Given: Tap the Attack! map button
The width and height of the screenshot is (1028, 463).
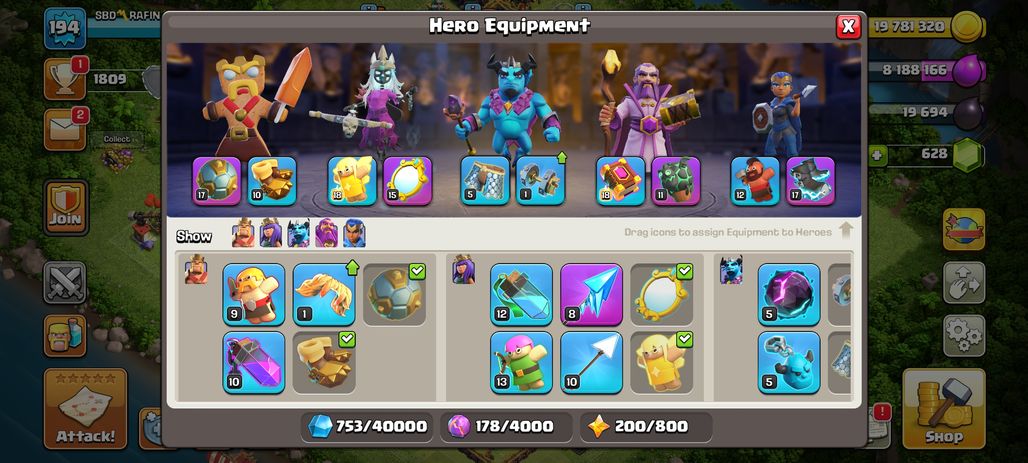Looking at the screenshot, I should (x=85, y=409).
